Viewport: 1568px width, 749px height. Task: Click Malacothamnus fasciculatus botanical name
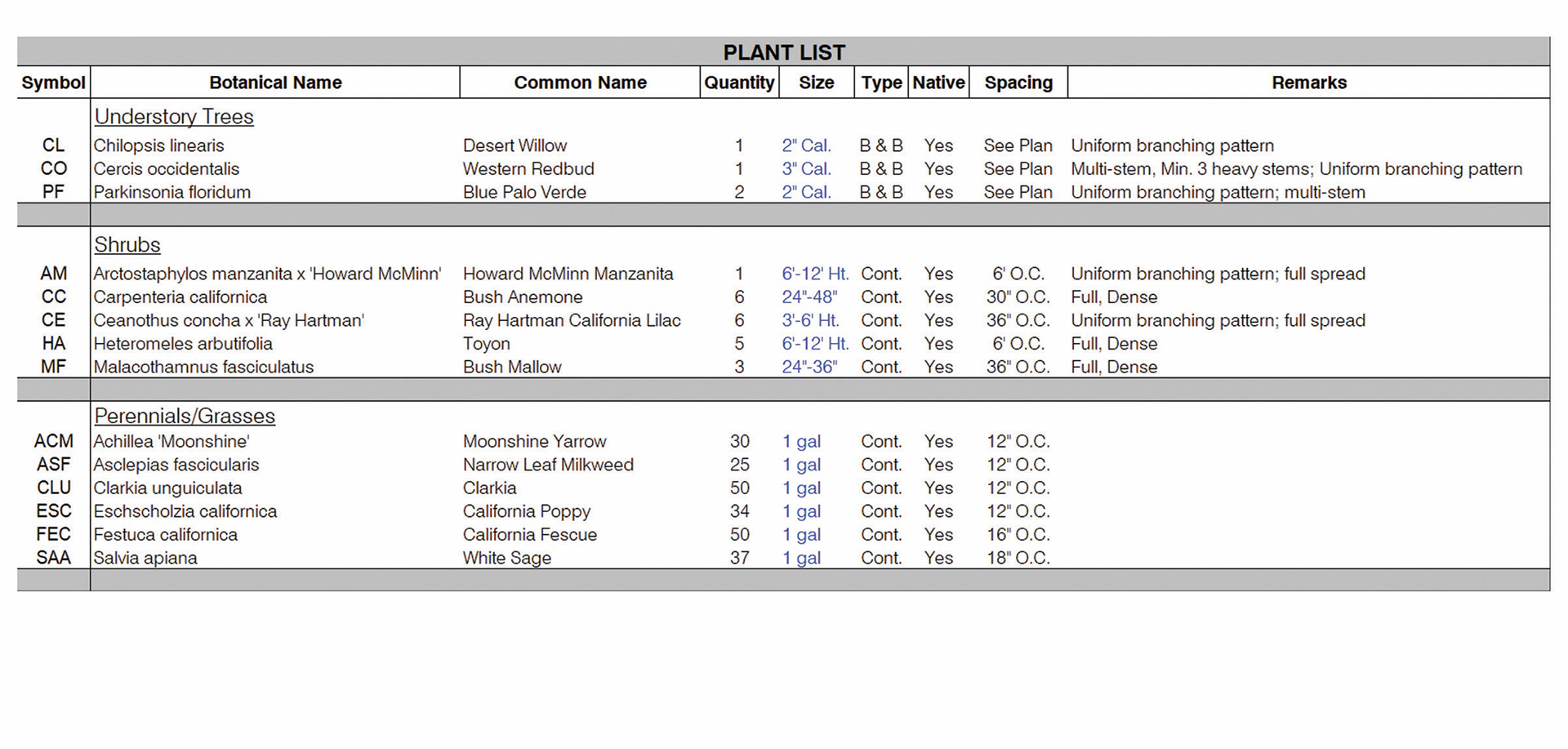pos(203,367)
